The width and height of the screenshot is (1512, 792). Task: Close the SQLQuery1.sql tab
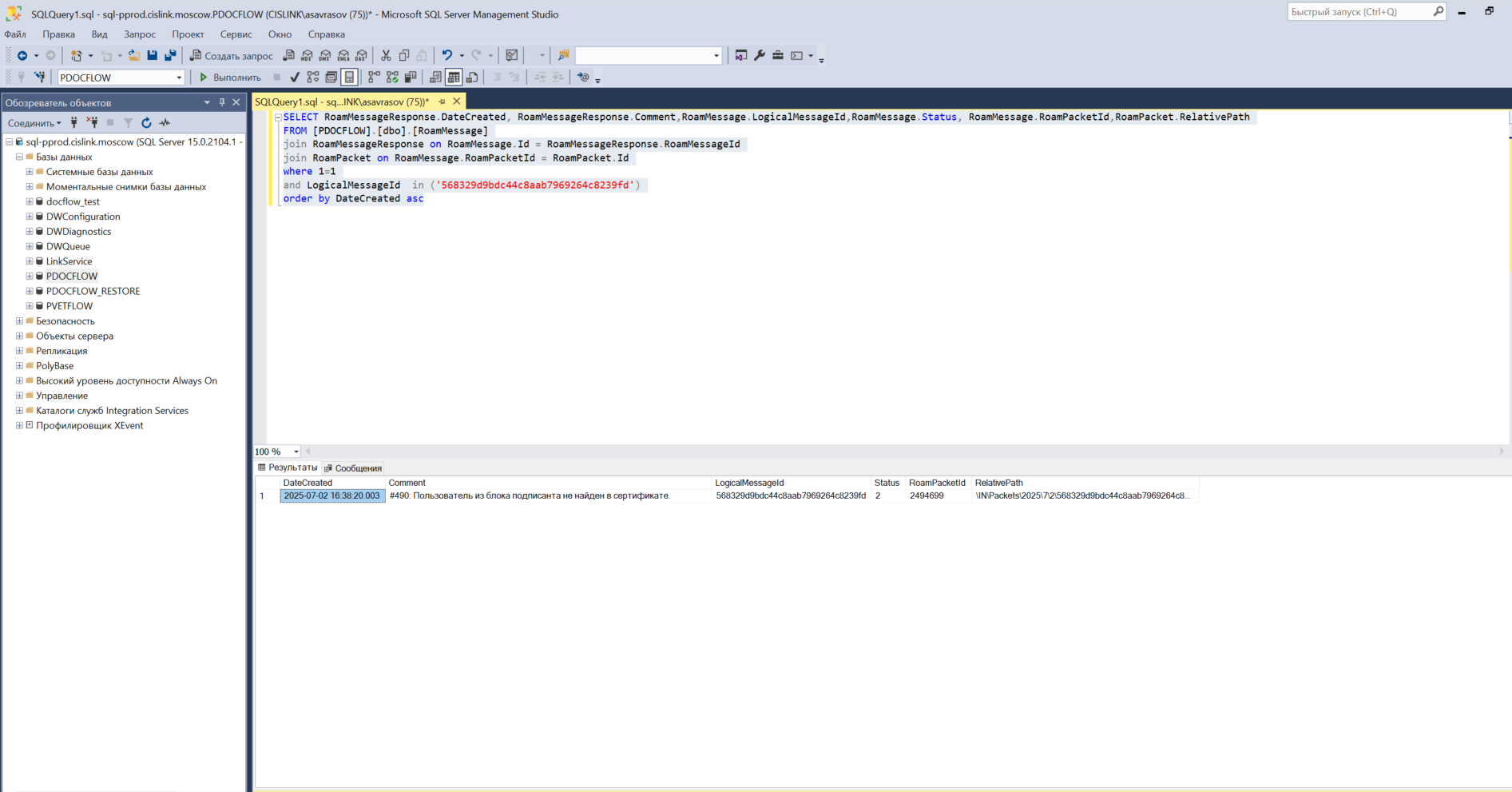[x=457, y=101]
